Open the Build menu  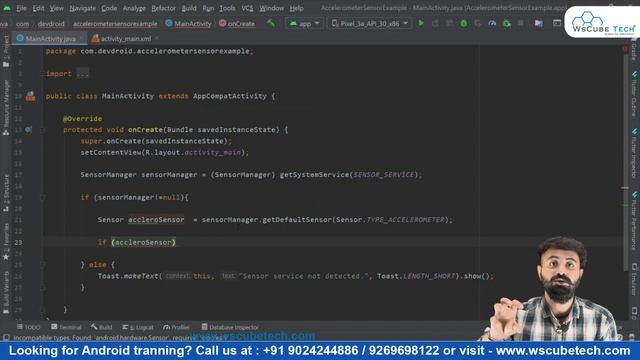pyautogui.click(x=189, y=8)
